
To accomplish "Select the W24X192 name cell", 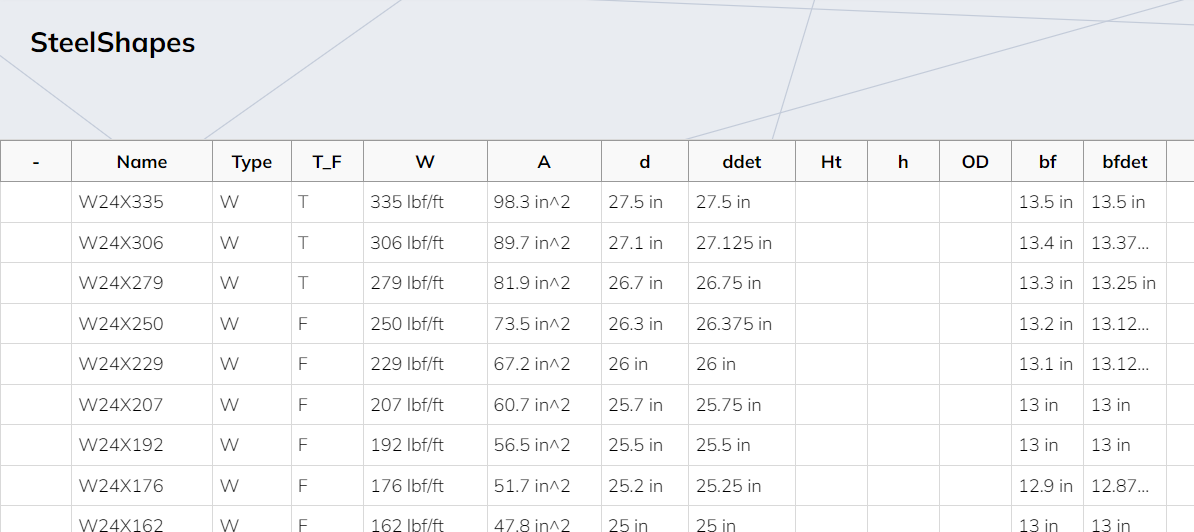I will click(142, 445).
